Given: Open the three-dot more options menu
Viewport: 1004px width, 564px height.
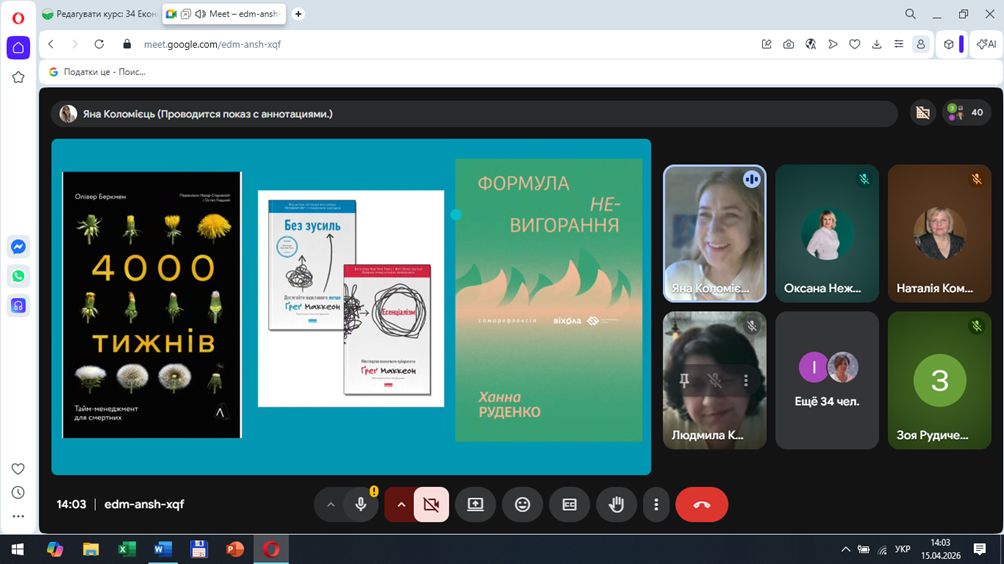Looking at the screenshot, I should (656, 505).
